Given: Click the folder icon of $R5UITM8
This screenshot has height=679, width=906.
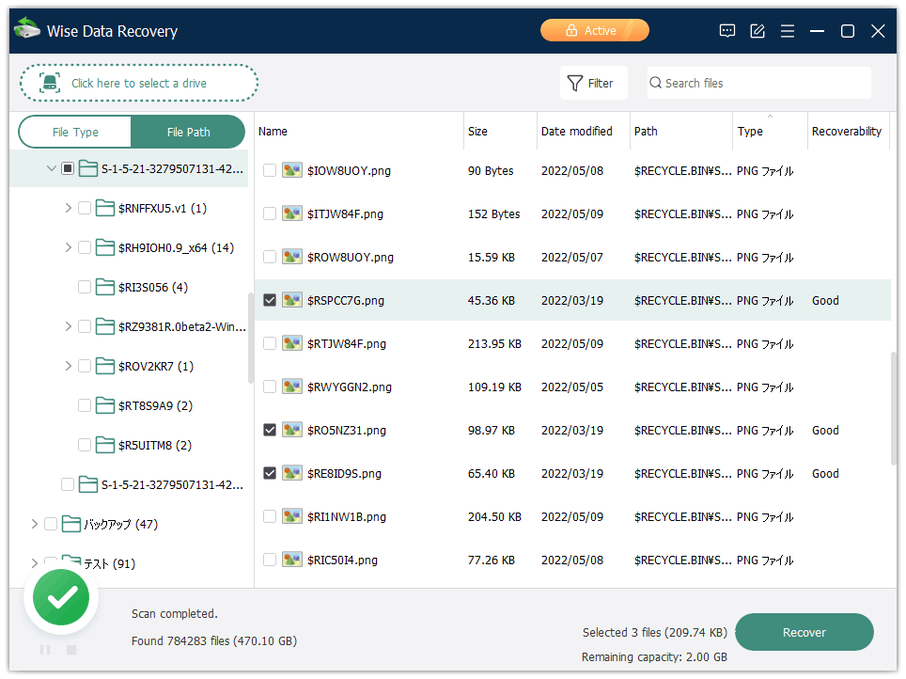Looking at the screenshot, I should coord(105,445).
